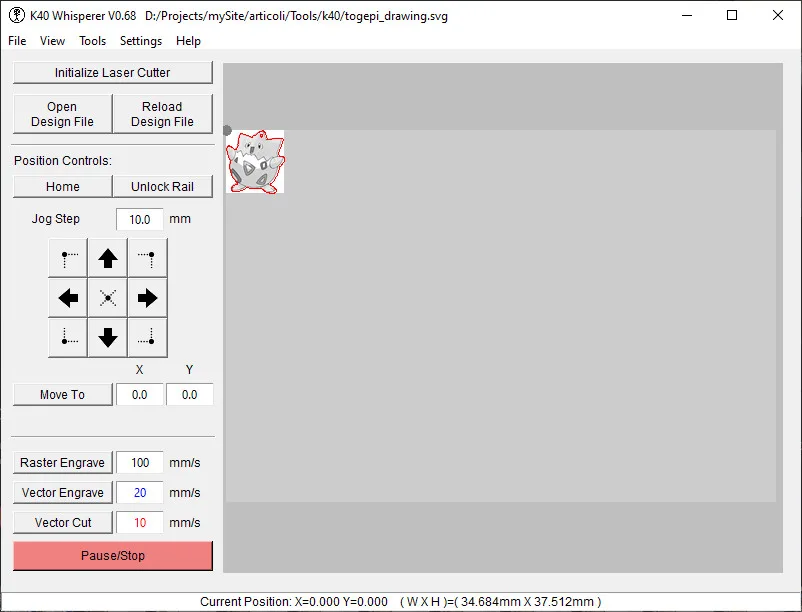802x612 pixels.
Task: Move laser to center position icon
Action: tap(108, 298)
